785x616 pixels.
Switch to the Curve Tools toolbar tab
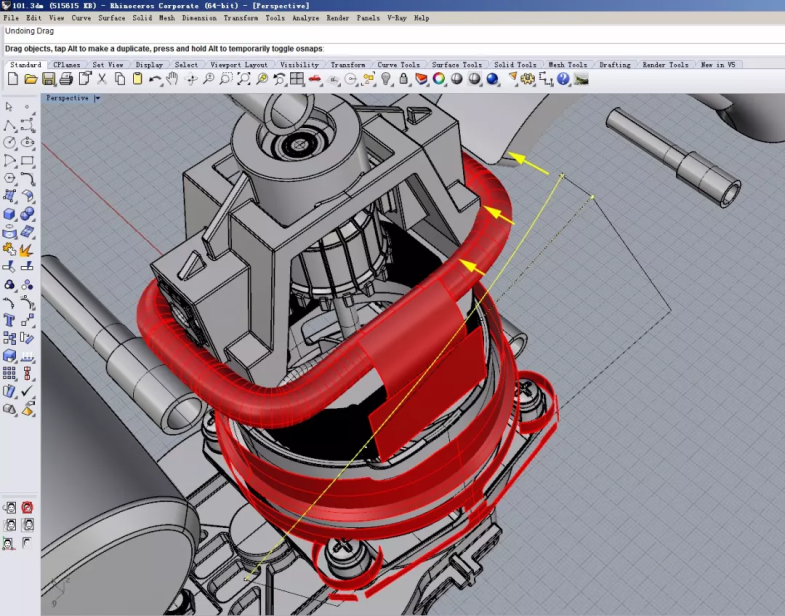point(397,65)
